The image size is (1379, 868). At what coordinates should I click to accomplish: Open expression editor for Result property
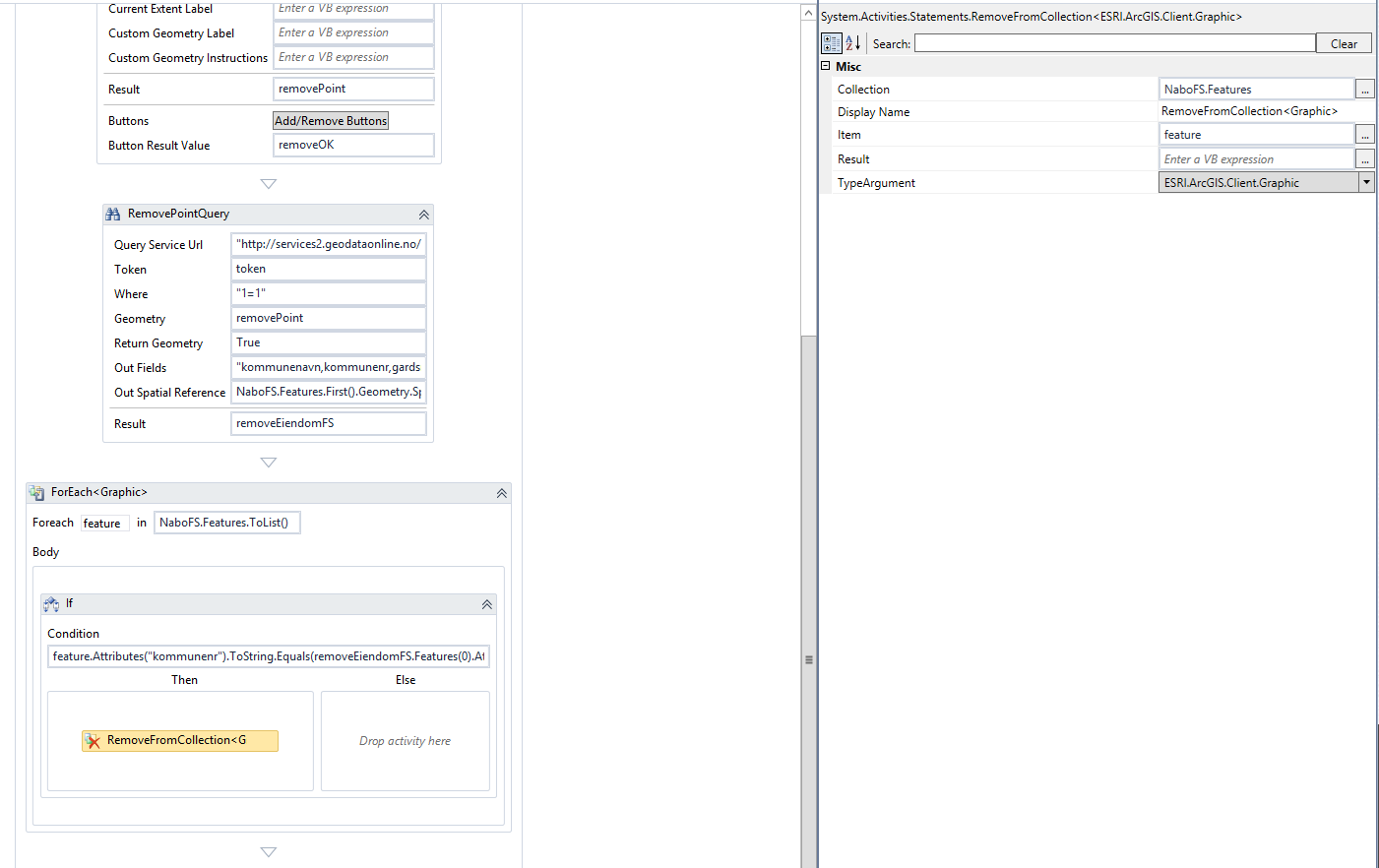pyautogui.click(x=1364, y=159)
